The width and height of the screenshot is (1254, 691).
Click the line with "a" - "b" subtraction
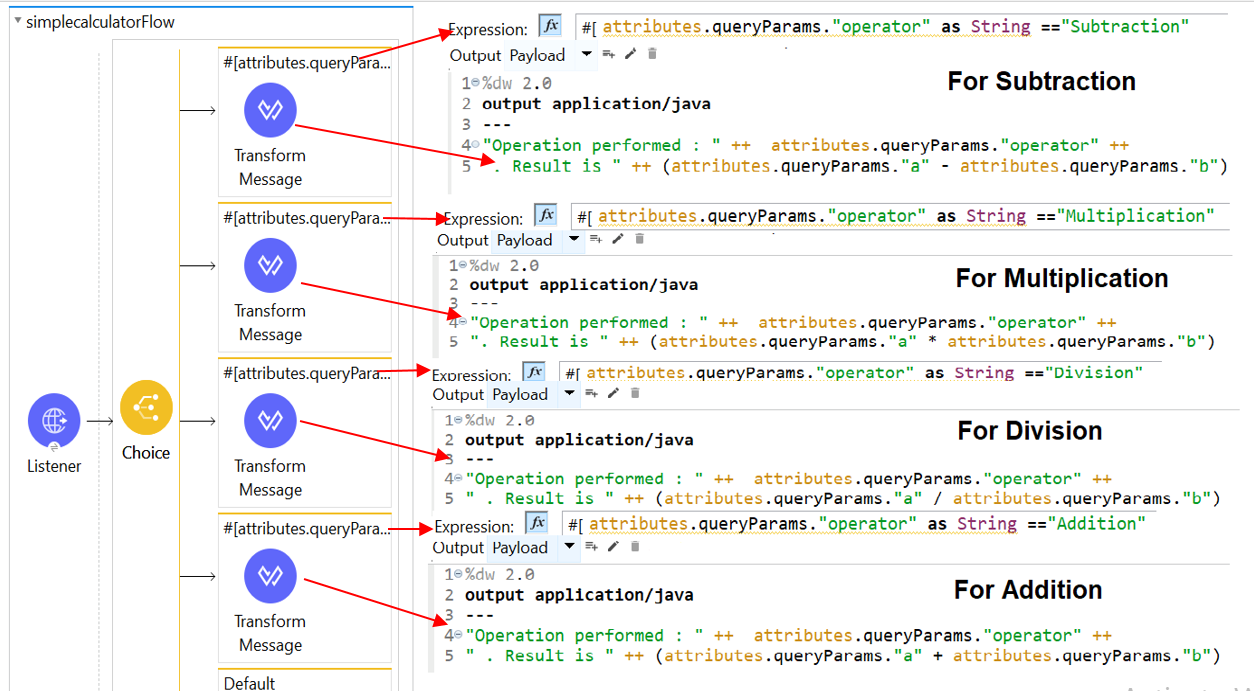(x=861, y=166)
